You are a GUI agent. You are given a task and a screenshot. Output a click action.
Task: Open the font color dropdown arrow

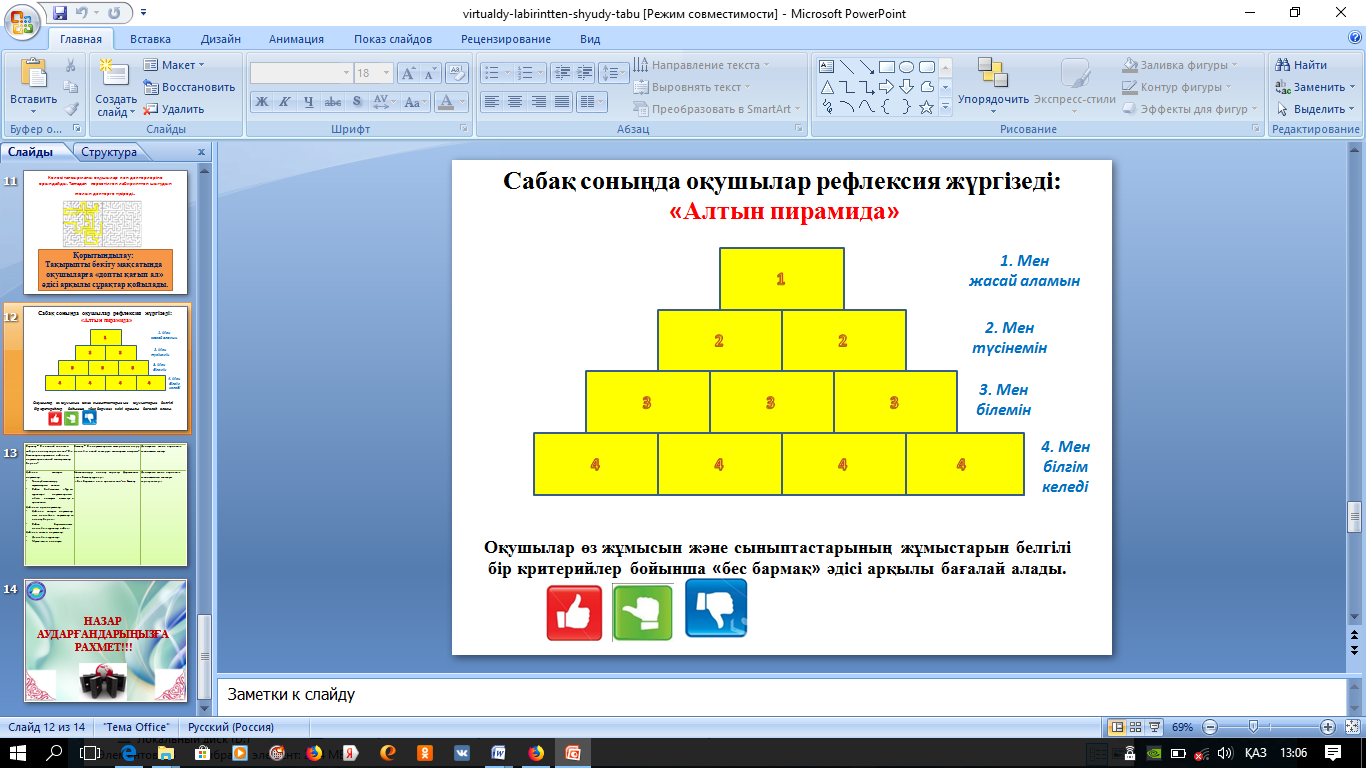click(462, 101)
